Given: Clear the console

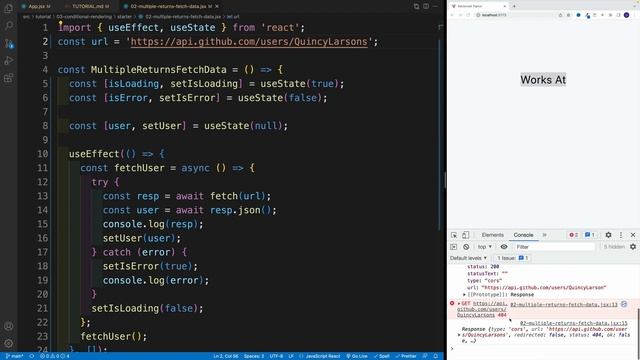Looking at the screenshot, I should (466, 247).
